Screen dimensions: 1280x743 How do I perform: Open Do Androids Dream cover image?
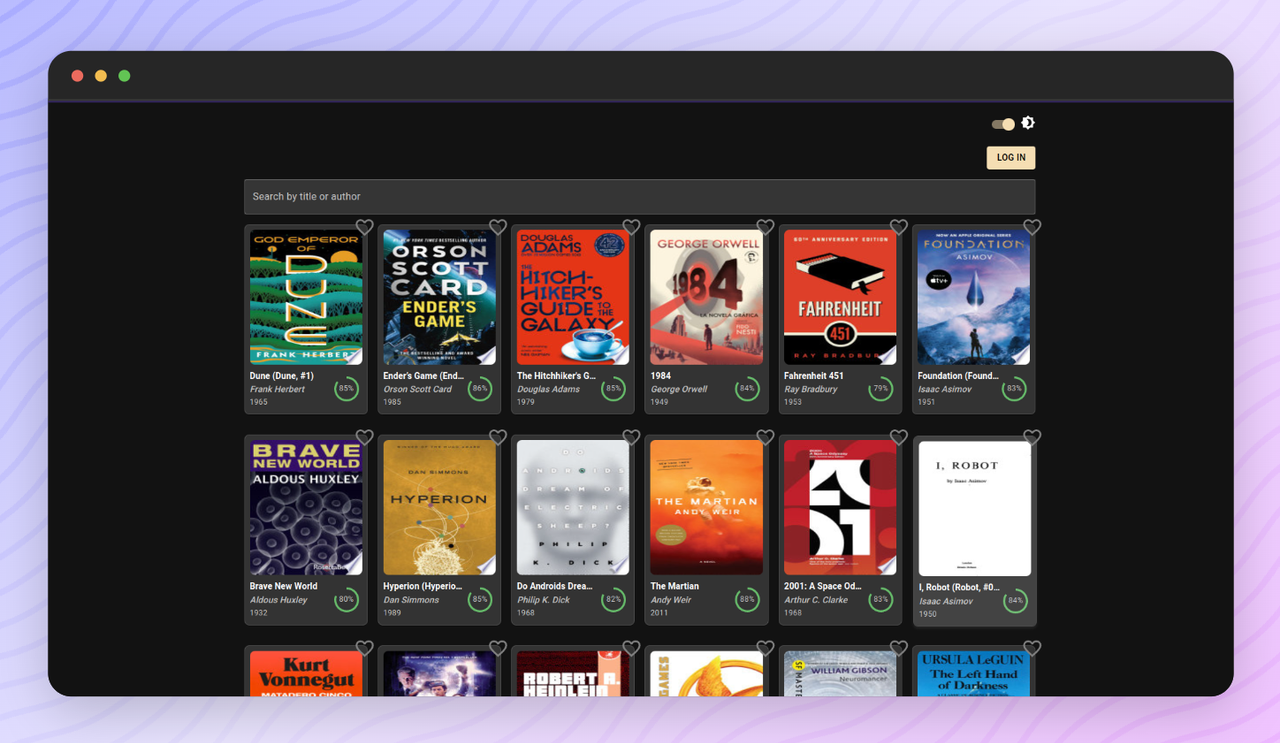click(x=573, y=507)
